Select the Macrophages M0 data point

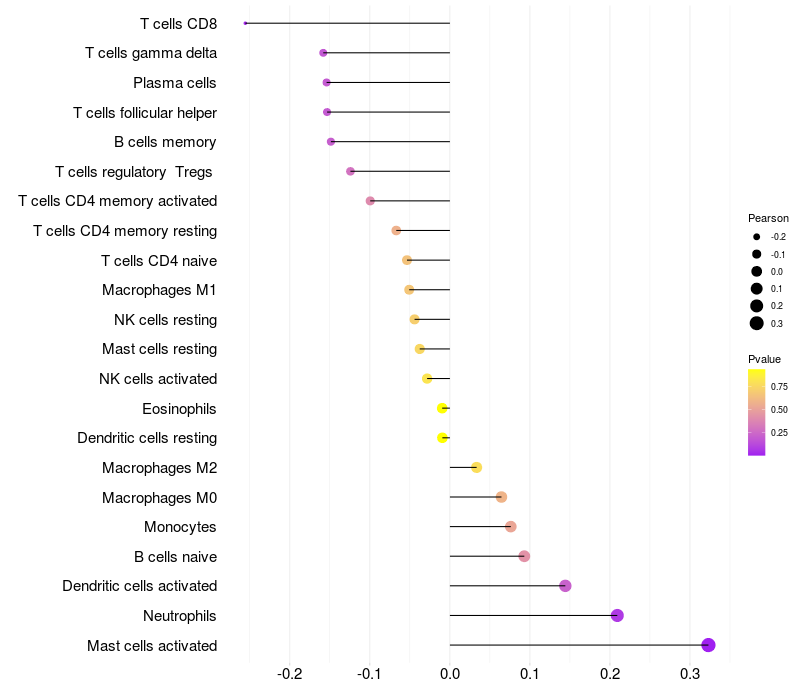coord(501,497)
